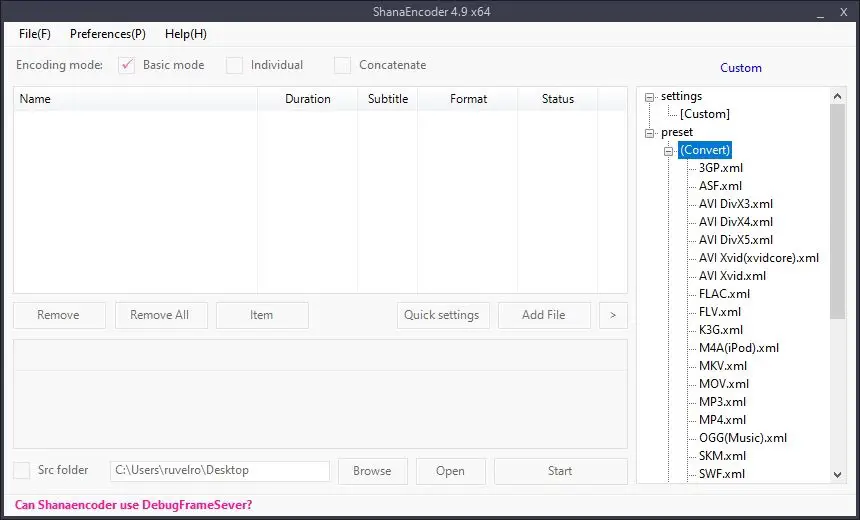Enable Basic mode encoding checkbox

pyautogui.click(x=127, y=65)
